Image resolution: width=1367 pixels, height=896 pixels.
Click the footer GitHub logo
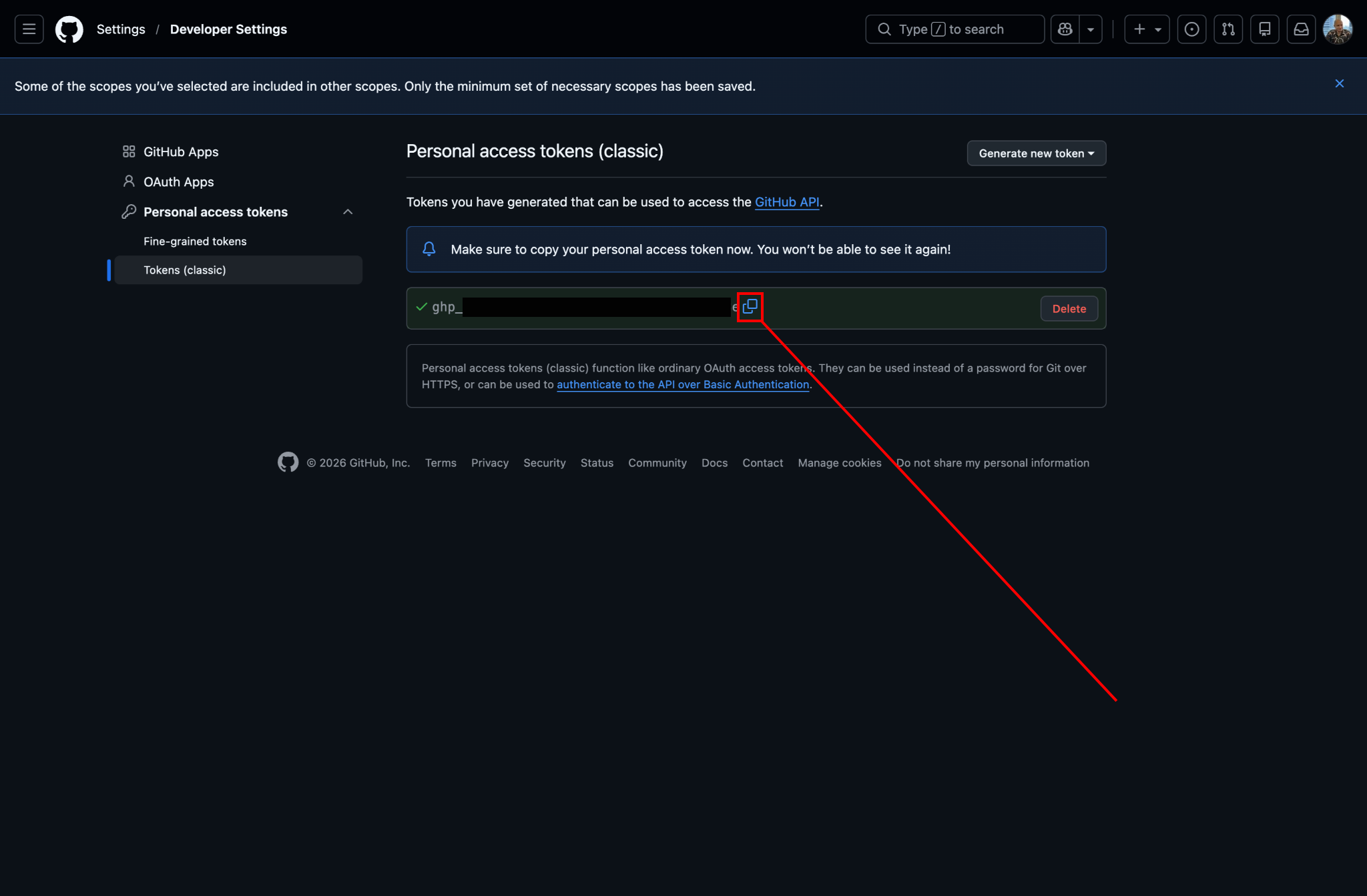[288, 462]
